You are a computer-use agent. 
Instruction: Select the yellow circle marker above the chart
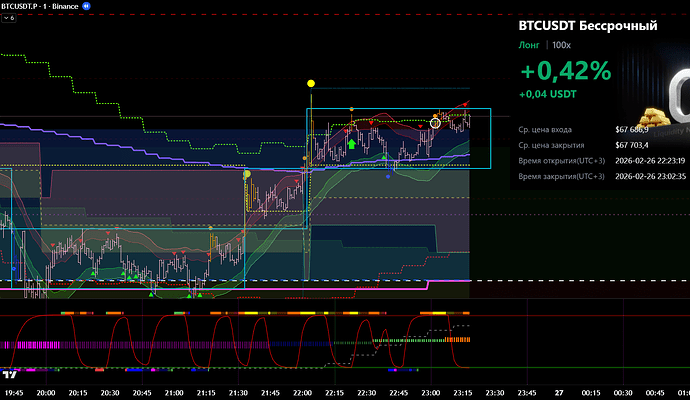[311, 83]
